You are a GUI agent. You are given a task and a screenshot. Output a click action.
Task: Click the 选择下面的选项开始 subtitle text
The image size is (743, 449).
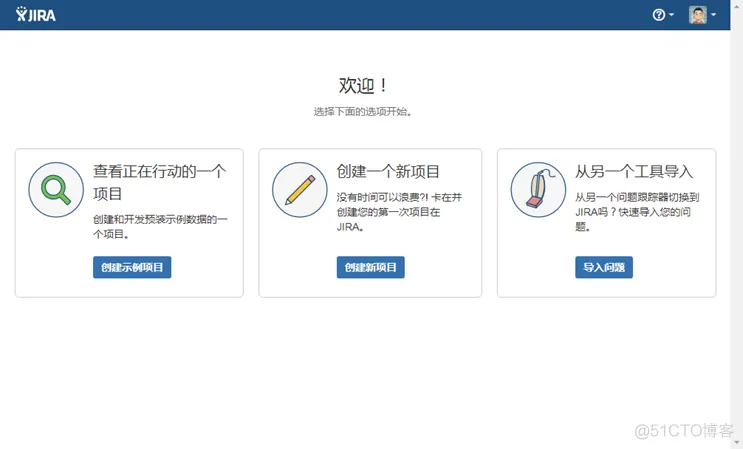(363, 112)
